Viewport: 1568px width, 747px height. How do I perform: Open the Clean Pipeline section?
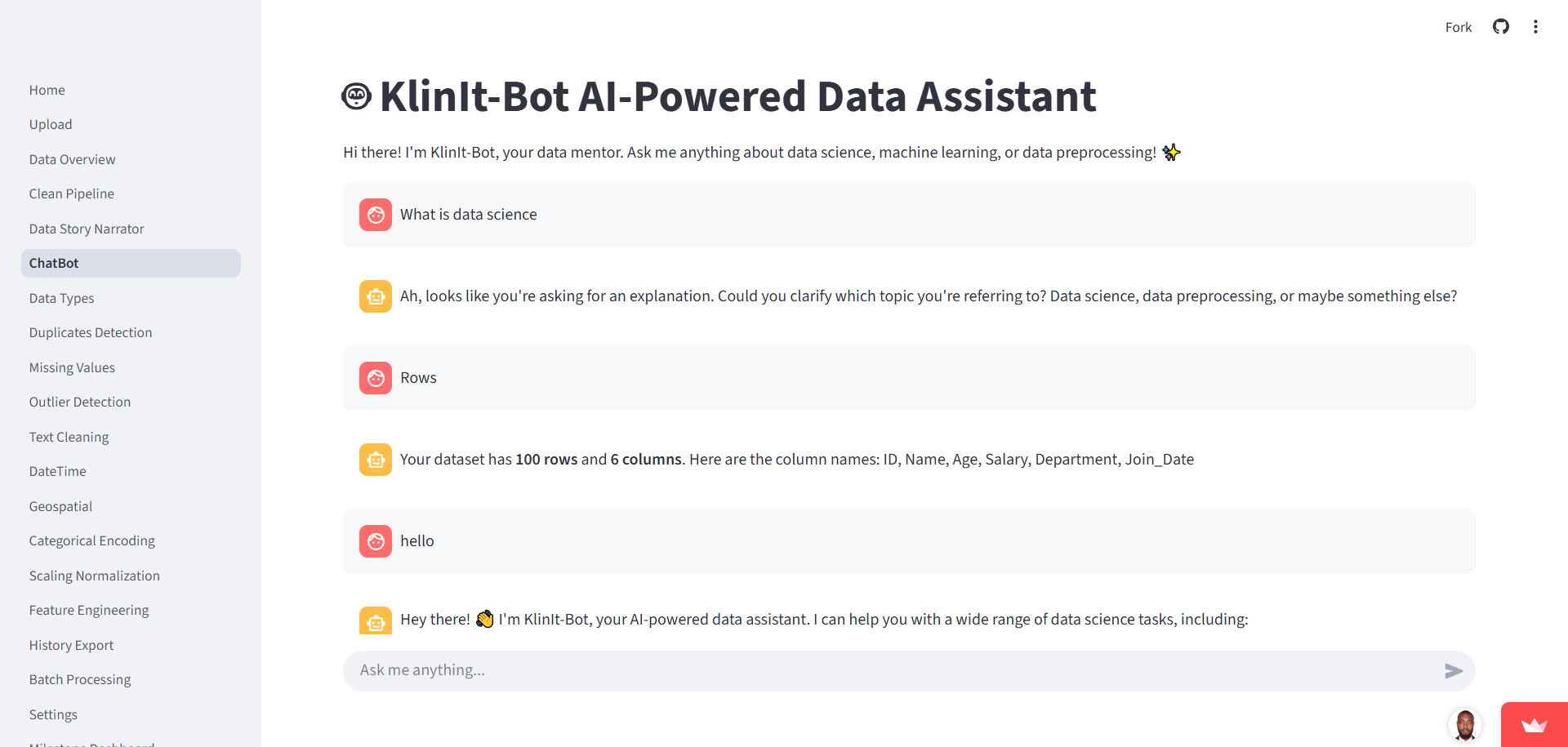(71, 193)
